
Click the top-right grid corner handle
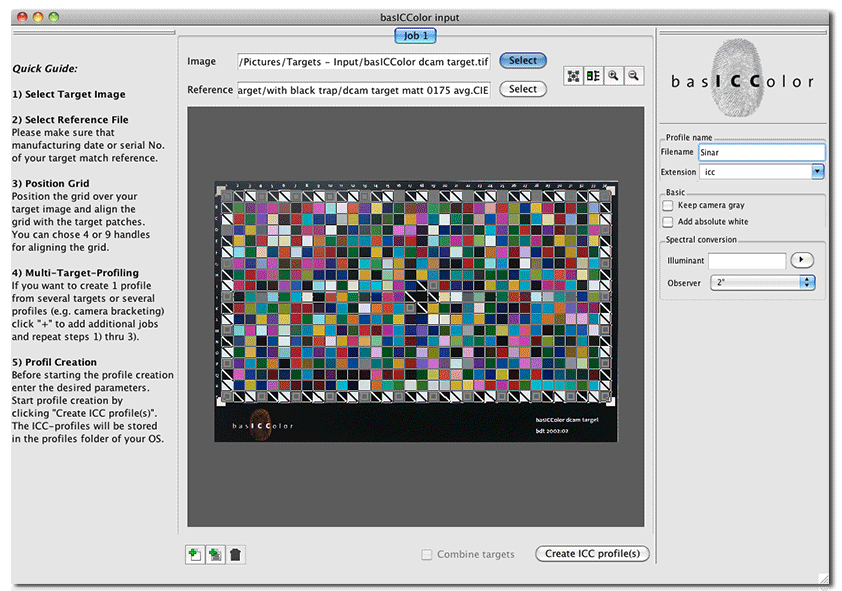pos(611,189)
